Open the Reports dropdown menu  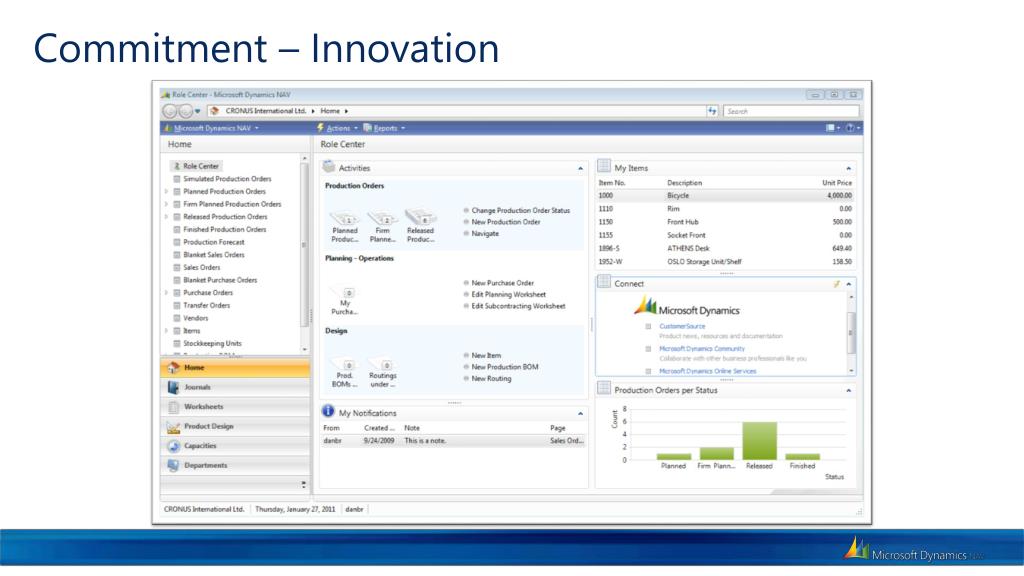pyautogui.click(x=385, y=128)
